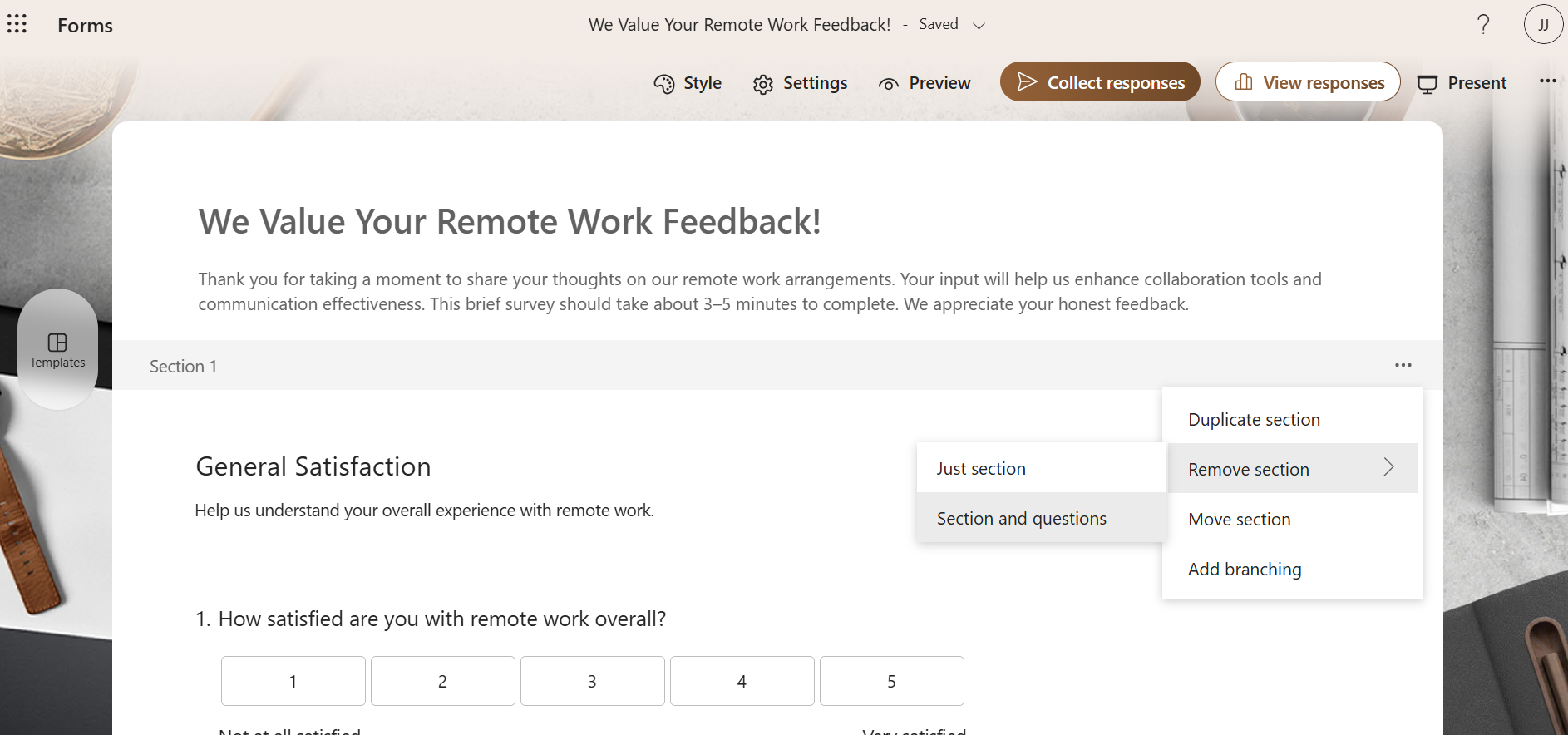Choose Move section
Image resolution: width=1568 pixels, height=735 pixels.
click(x=1292, y=519)
